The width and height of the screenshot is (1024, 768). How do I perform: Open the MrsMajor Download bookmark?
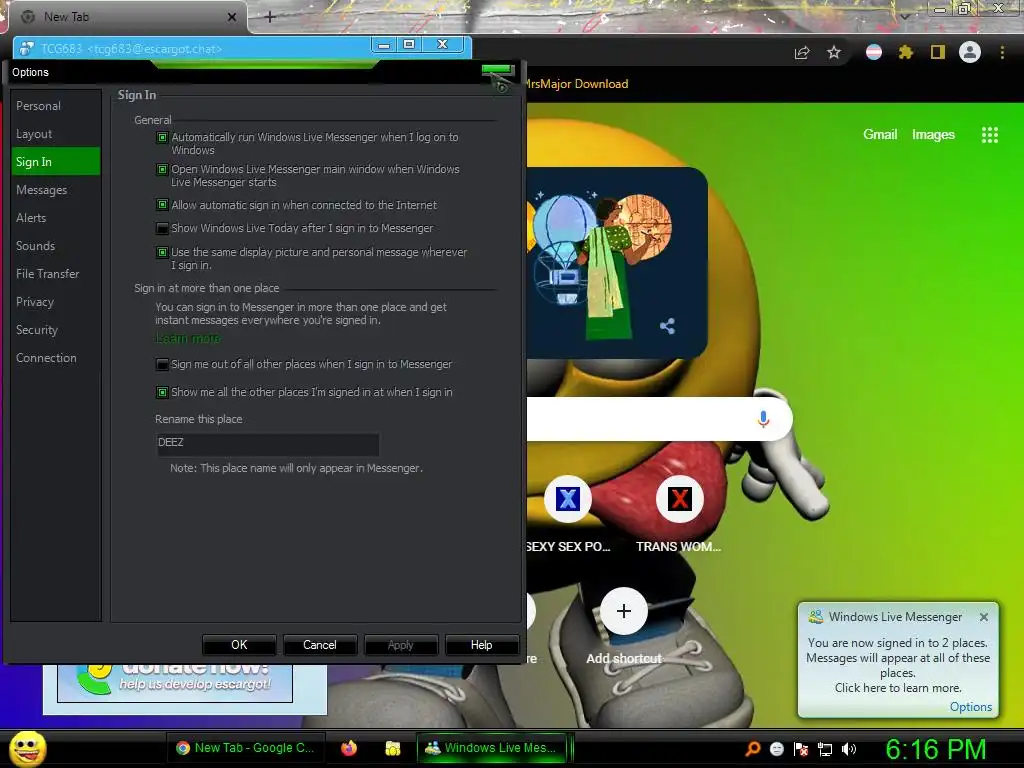click(577, 84)
